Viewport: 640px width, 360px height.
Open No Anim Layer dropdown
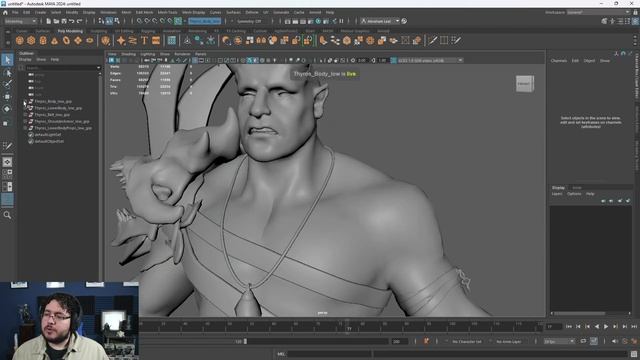click(x=509, y=341)
